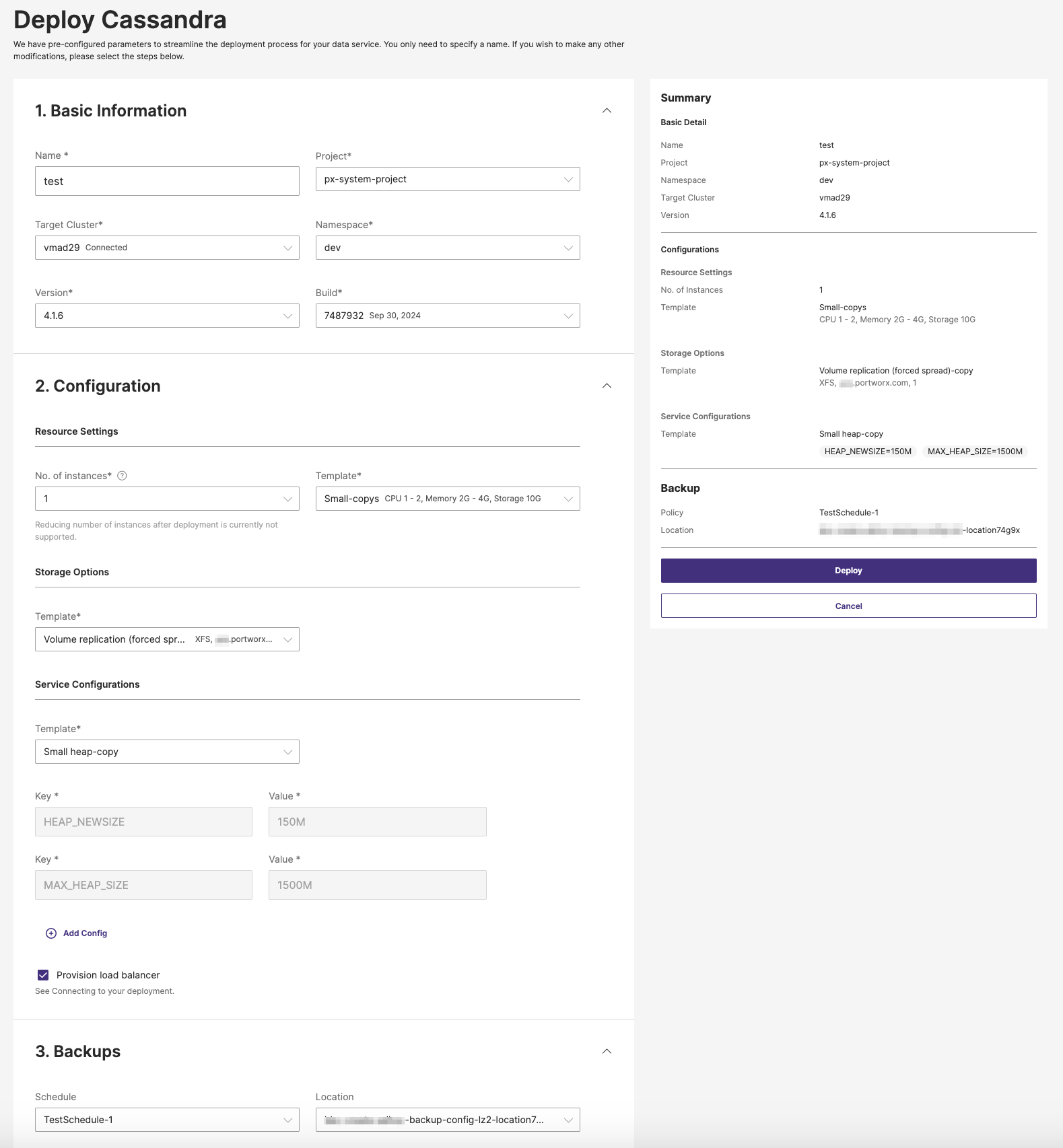Collapse the Backups section chevron
The height and width of the screenshot is (1148, 1063).
tap(607, 1051)
